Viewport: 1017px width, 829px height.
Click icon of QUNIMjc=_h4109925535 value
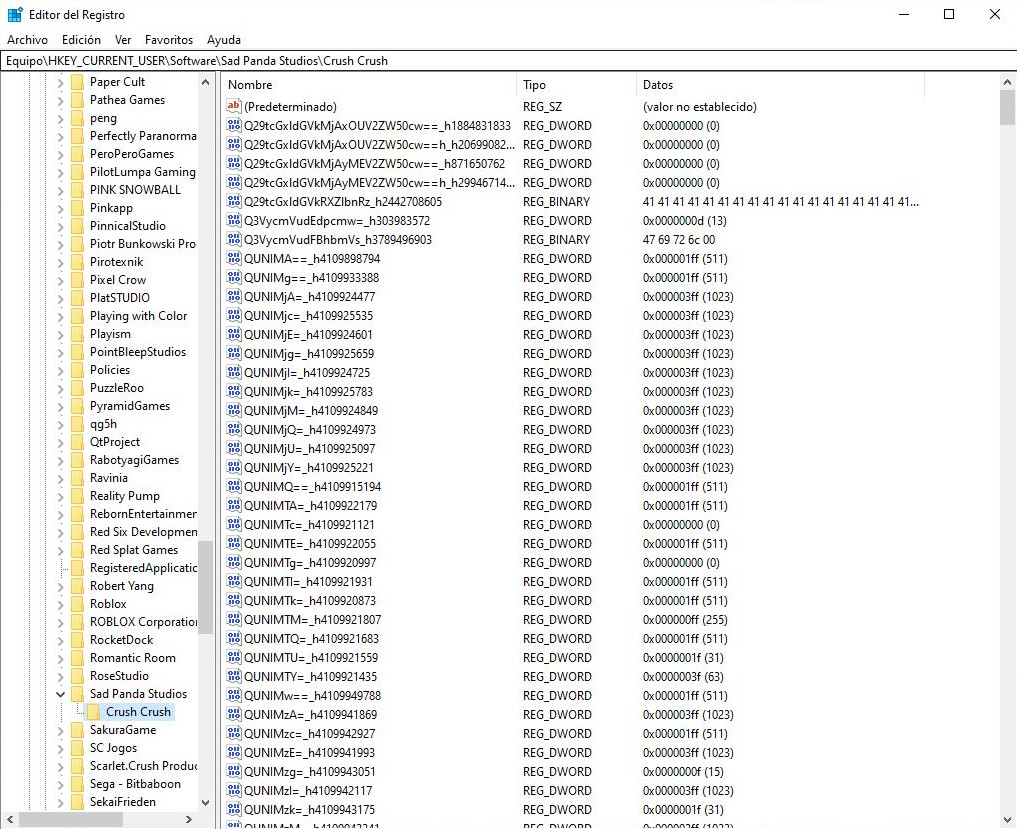(233, 315)
